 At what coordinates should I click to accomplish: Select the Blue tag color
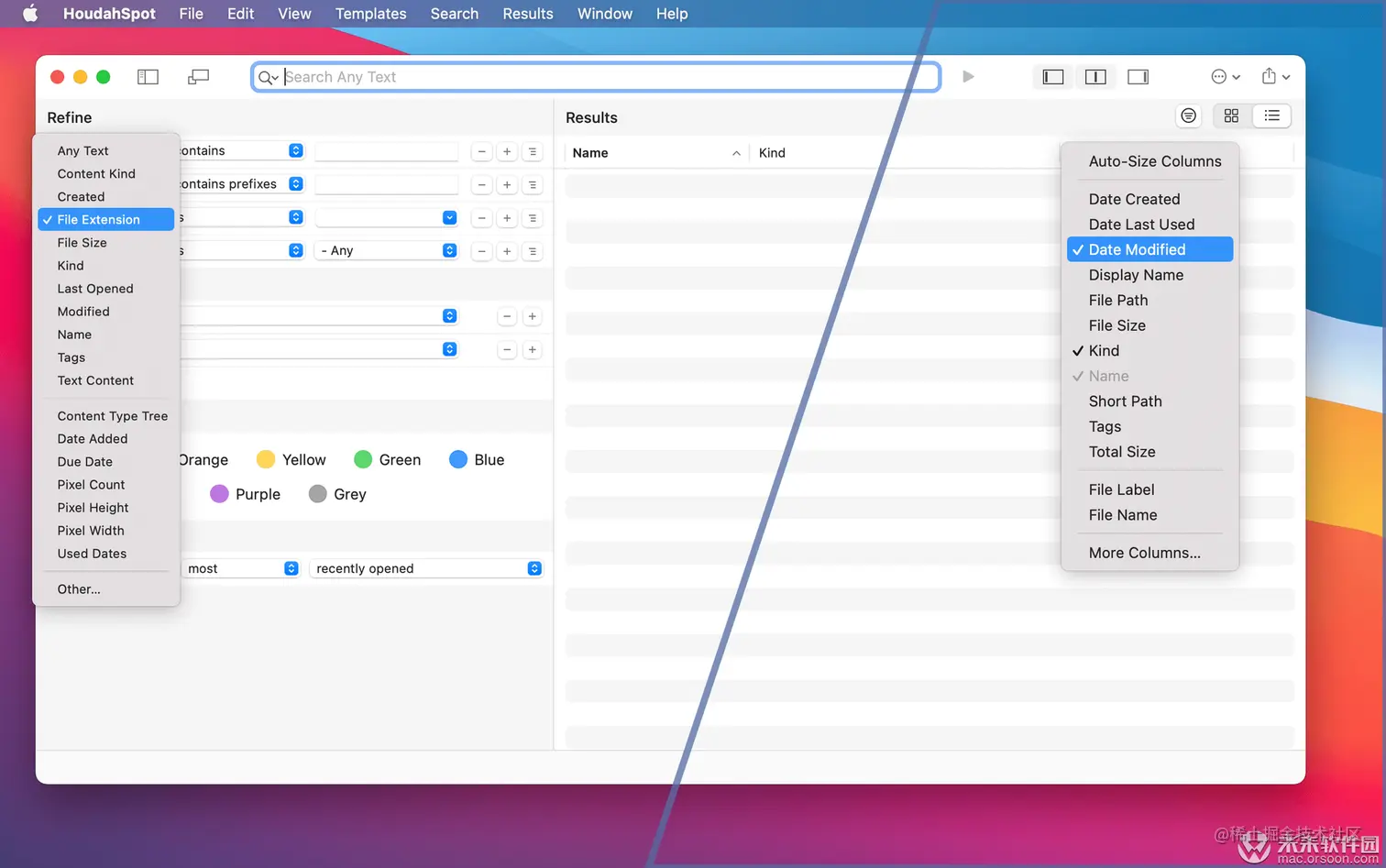[x=478, y=459]
